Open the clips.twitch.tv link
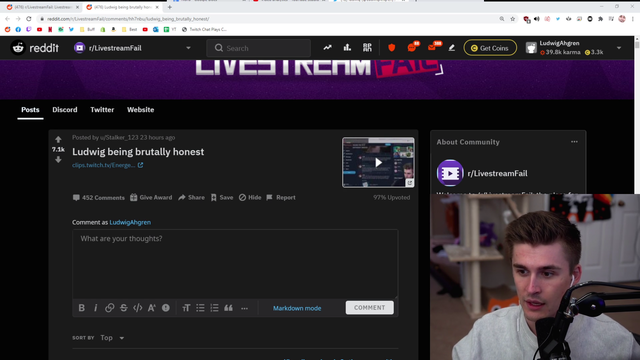Image resolution: width=640 pixels, height=360 pixels. point(107,165)
